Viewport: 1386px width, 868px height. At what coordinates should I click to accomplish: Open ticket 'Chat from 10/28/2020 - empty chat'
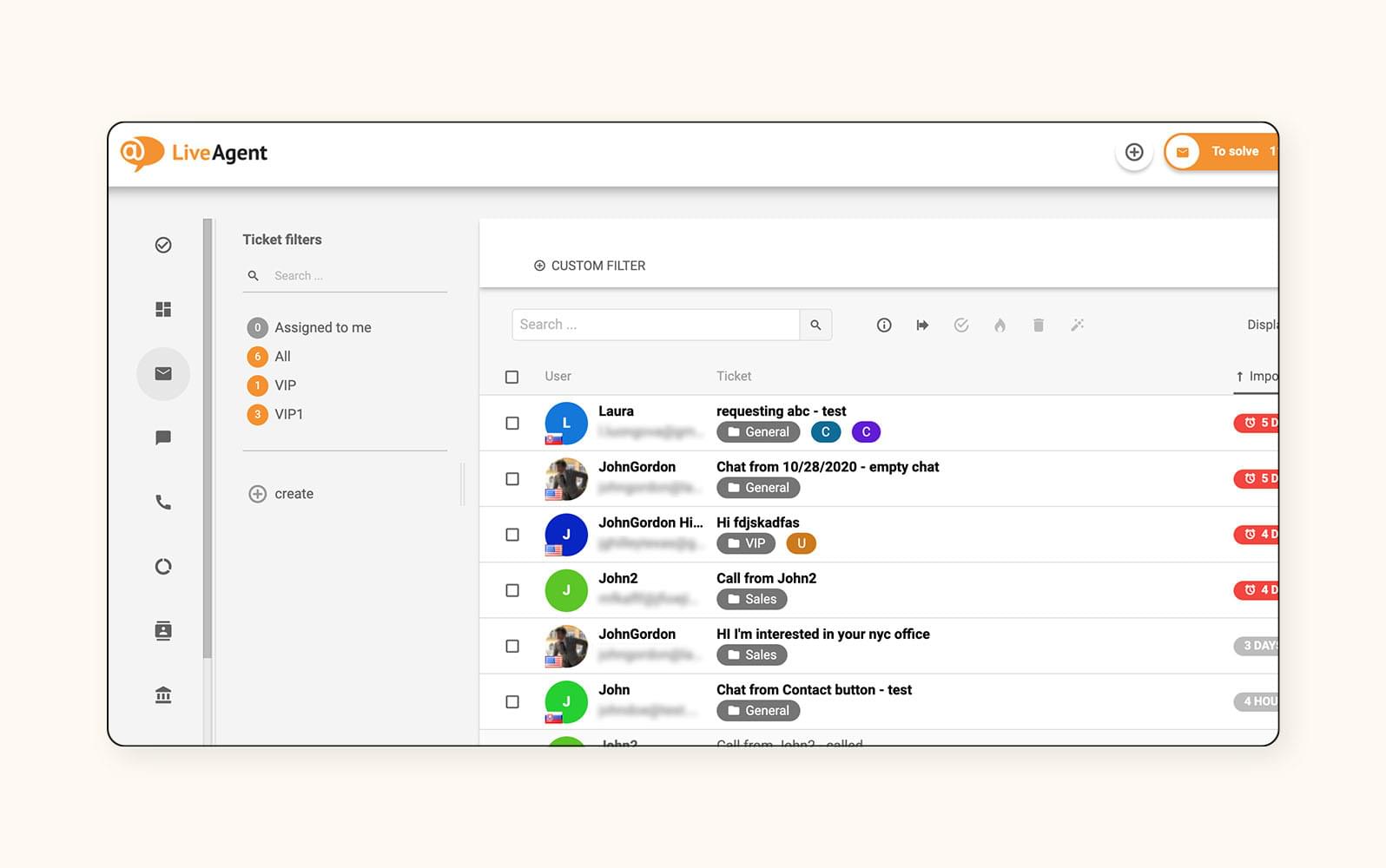pyautogui.click(x=828, y=466)
